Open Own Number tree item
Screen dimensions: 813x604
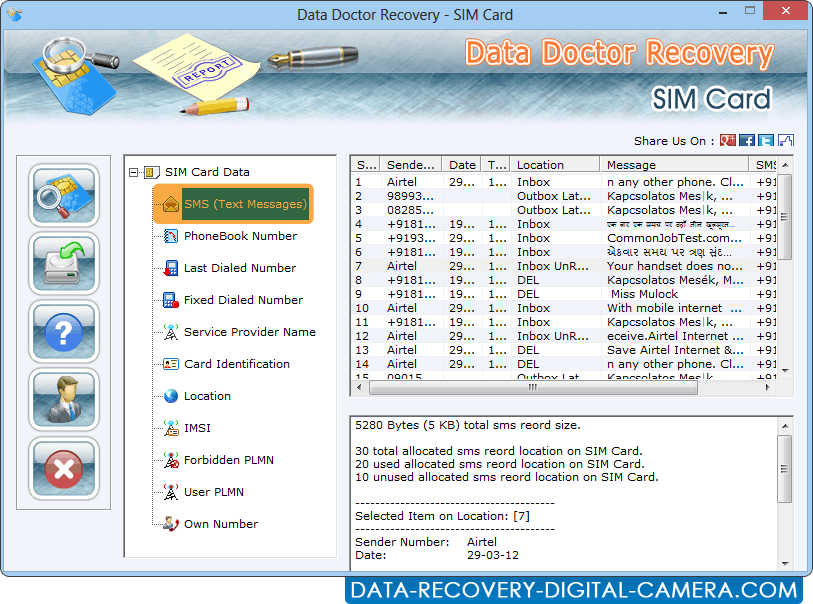220,524
